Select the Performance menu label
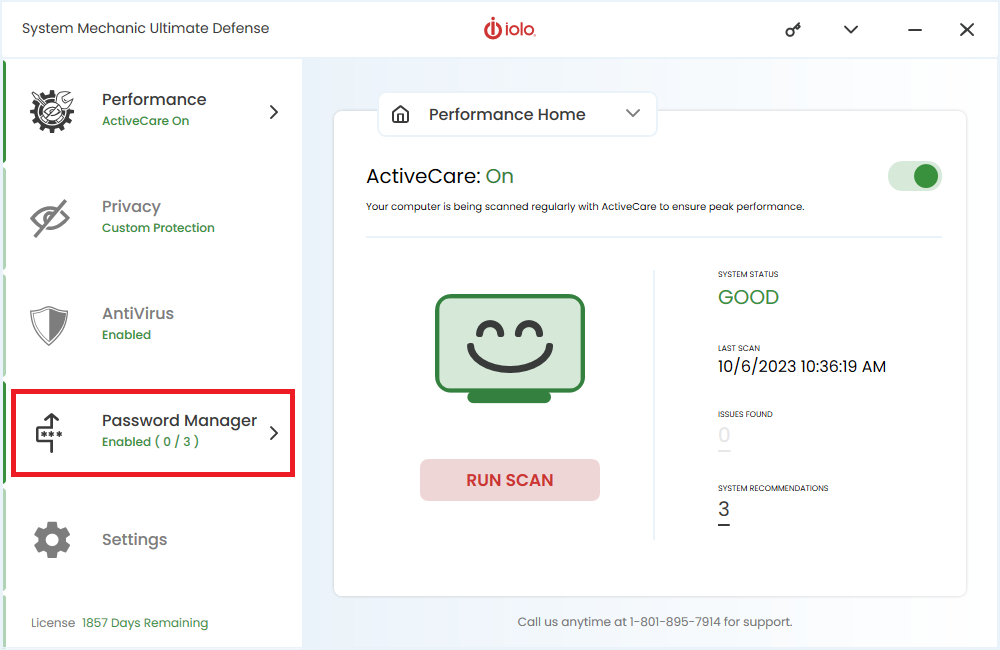 [x=154, y=100]
